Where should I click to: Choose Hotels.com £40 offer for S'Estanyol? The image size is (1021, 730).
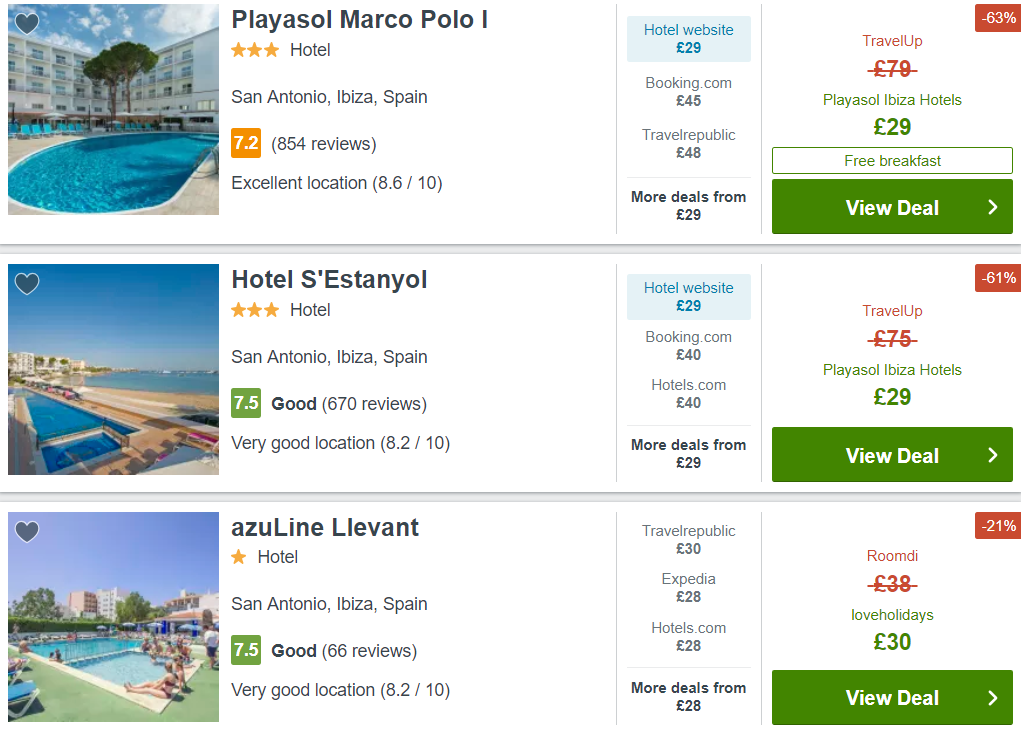pos(688,394)
